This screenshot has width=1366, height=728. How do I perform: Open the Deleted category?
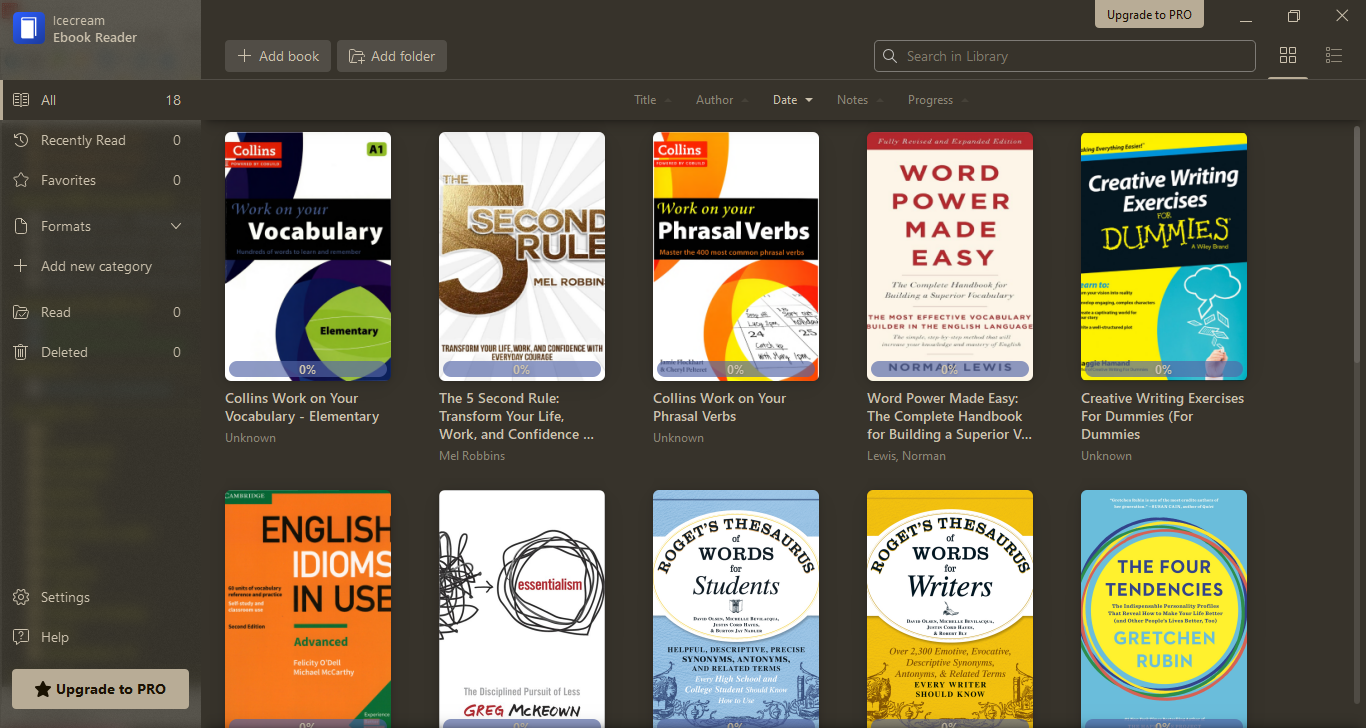tap(100, 352)
